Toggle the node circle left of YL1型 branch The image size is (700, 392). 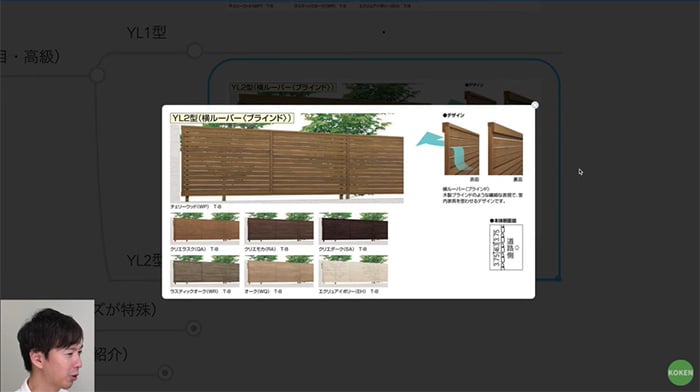click(x=97, y=75)
